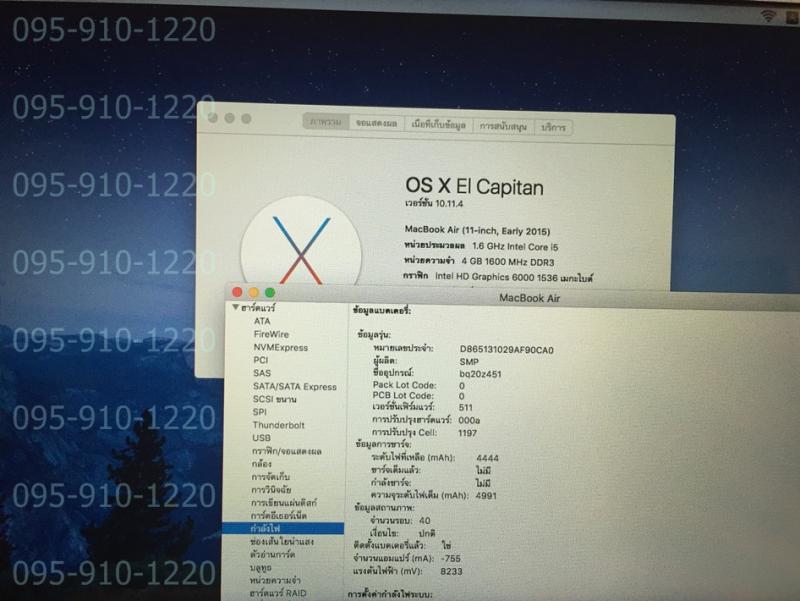Screen dimensions: 800x601
Task: Click the PCB Lot Code label
Action: point(403,395)
